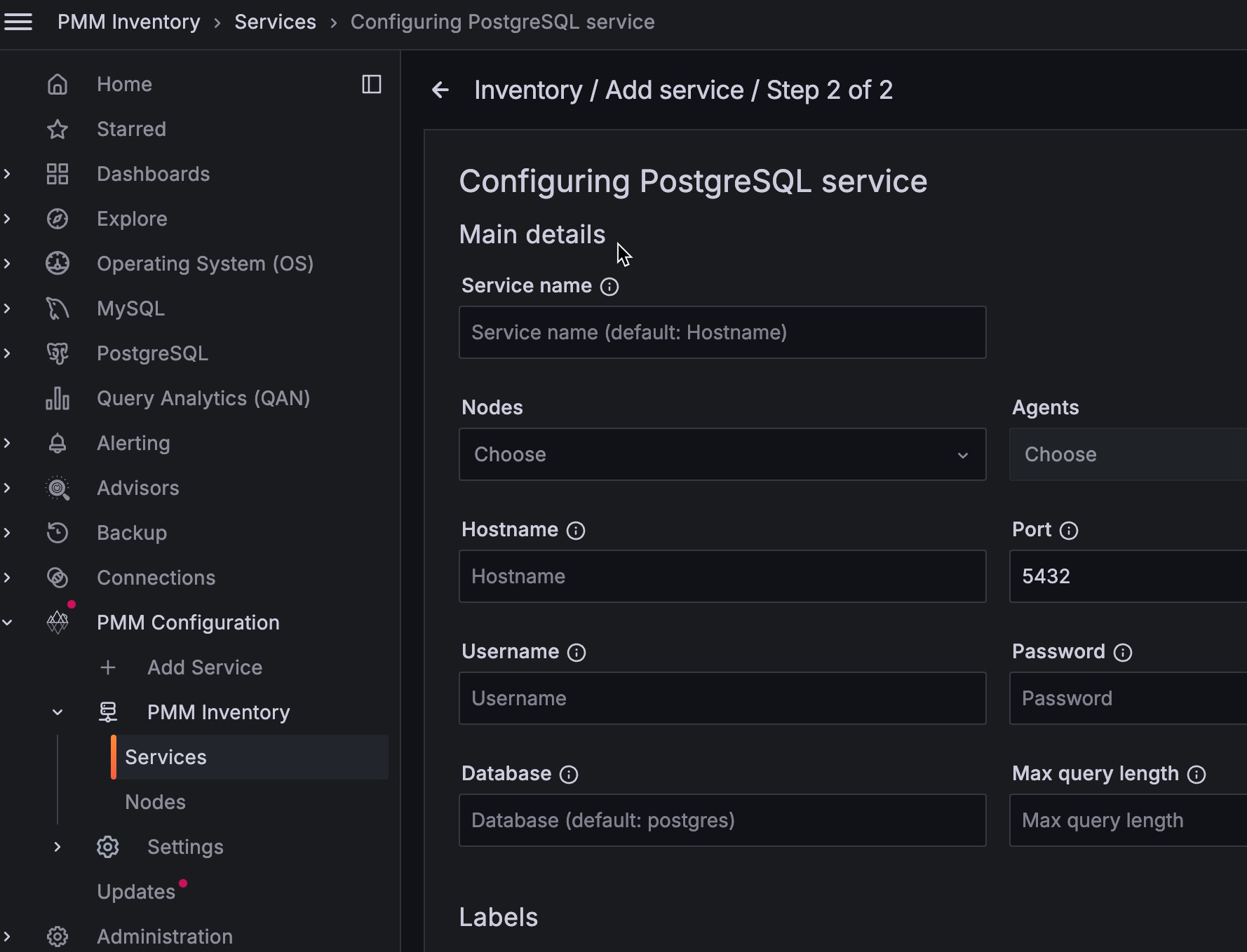
Task: Click the Operating System icon
Action: click(58, 264)
